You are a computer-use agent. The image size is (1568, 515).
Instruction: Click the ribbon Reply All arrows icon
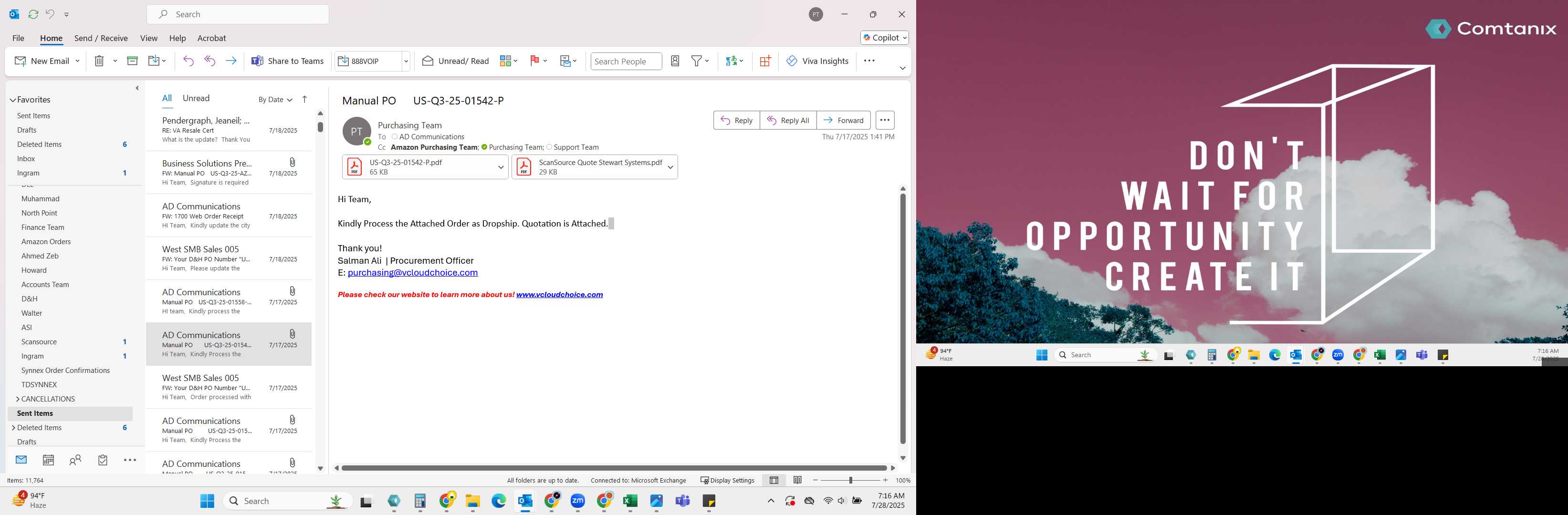[210, 61]
